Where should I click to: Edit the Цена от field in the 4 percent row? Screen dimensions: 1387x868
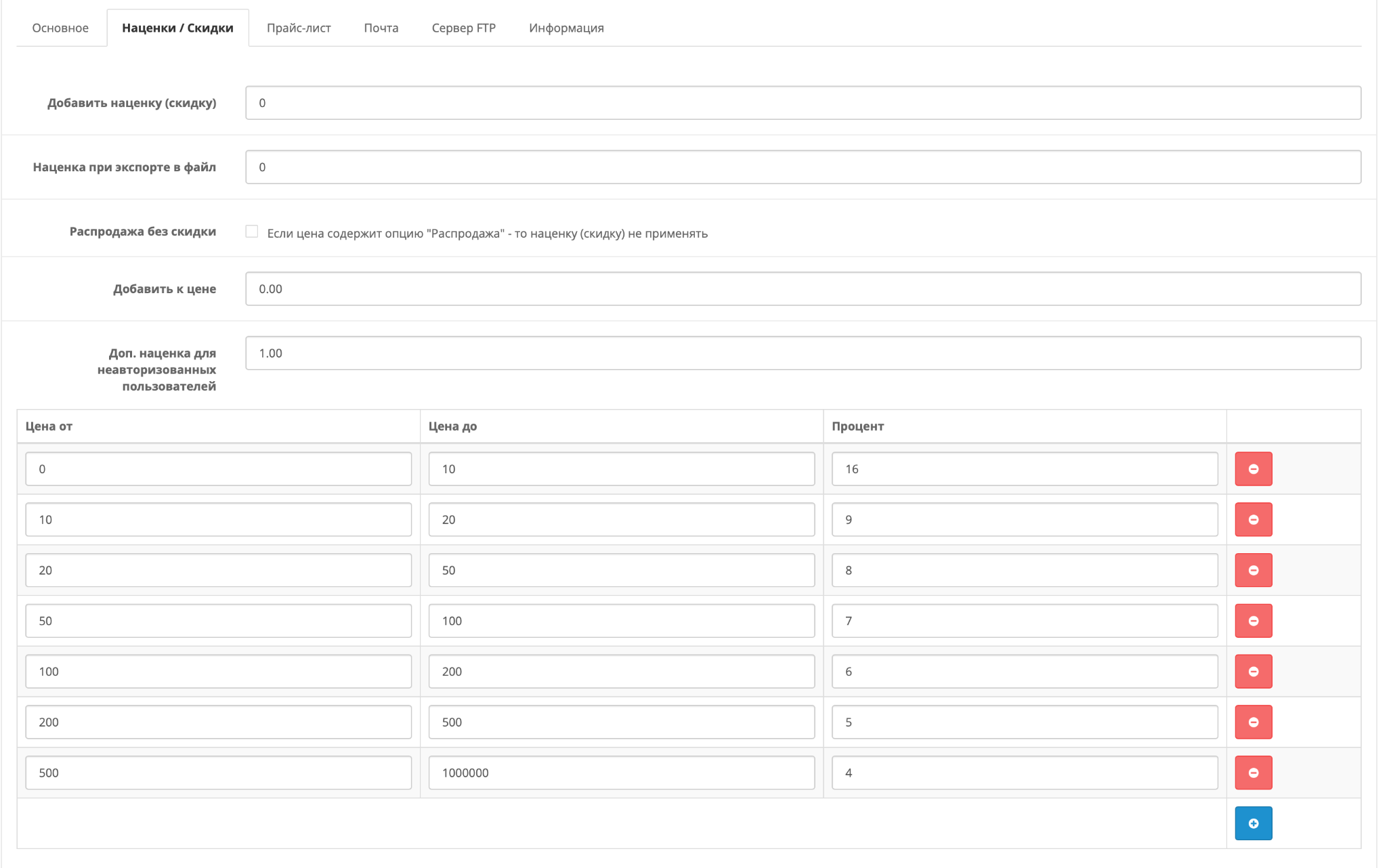pos(218,773)
